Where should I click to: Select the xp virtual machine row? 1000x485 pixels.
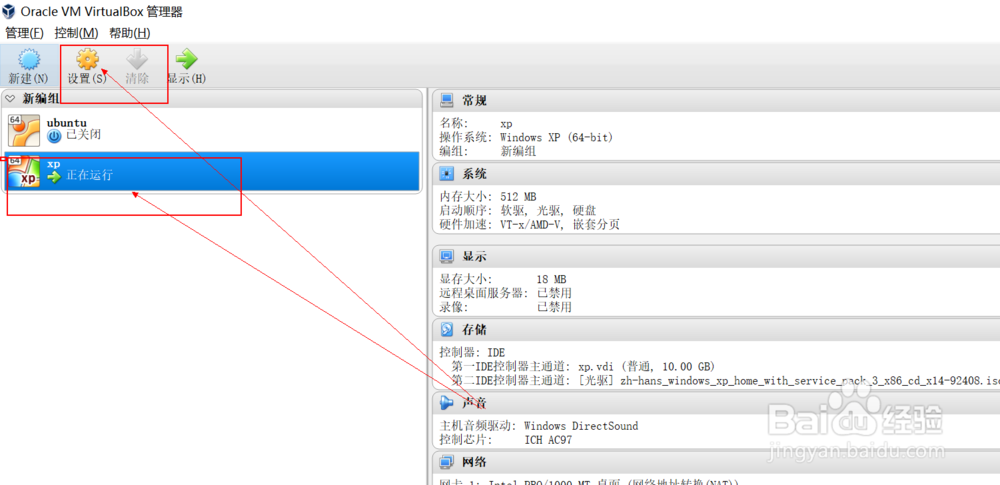[212, 171]
